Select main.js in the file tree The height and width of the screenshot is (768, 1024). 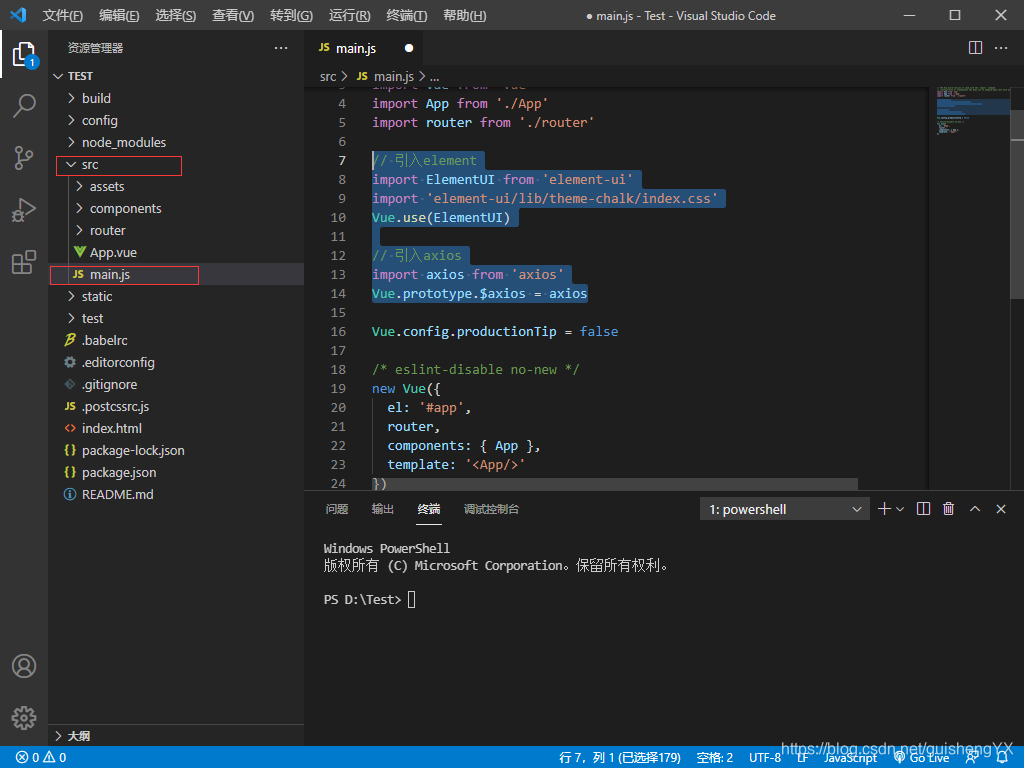pyautogui.click(x=110, y=274)
